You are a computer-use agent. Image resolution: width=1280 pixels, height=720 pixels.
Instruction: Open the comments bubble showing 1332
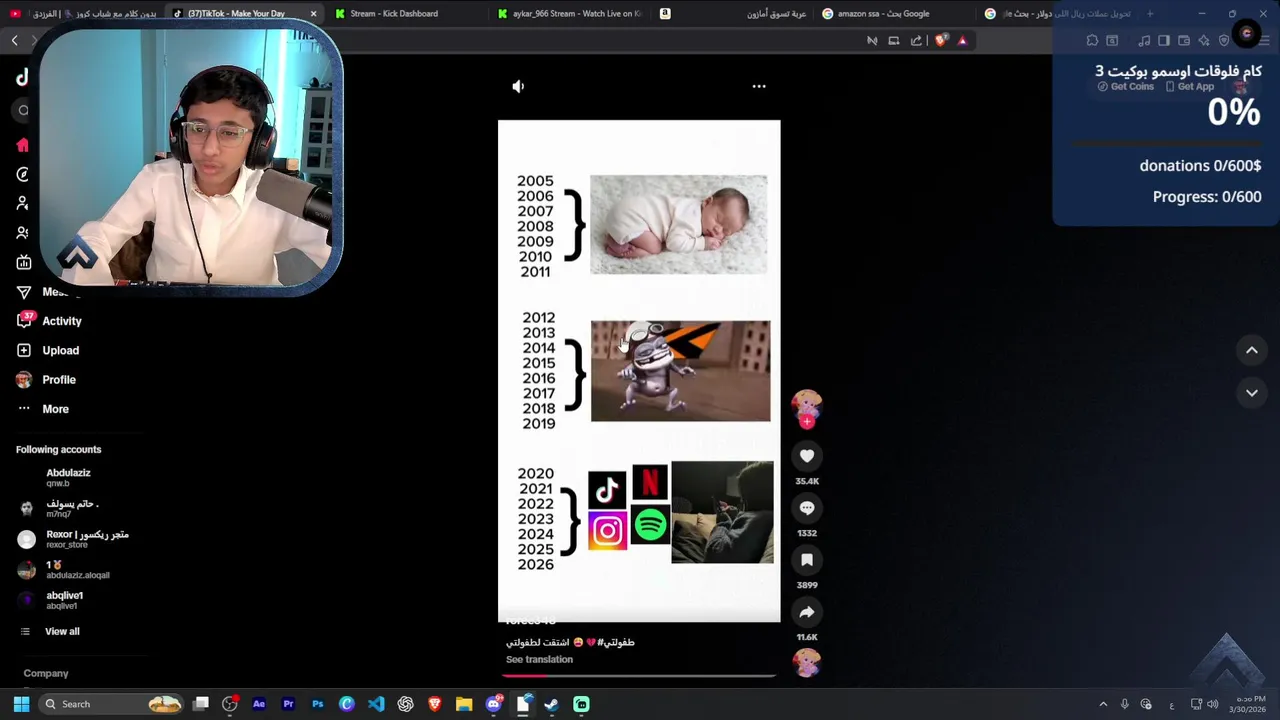pos(807,508)
